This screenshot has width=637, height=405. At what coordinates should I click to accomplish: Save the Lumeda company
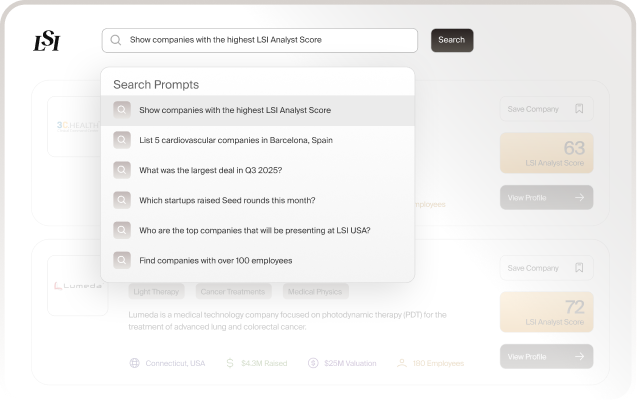(546, 268)
